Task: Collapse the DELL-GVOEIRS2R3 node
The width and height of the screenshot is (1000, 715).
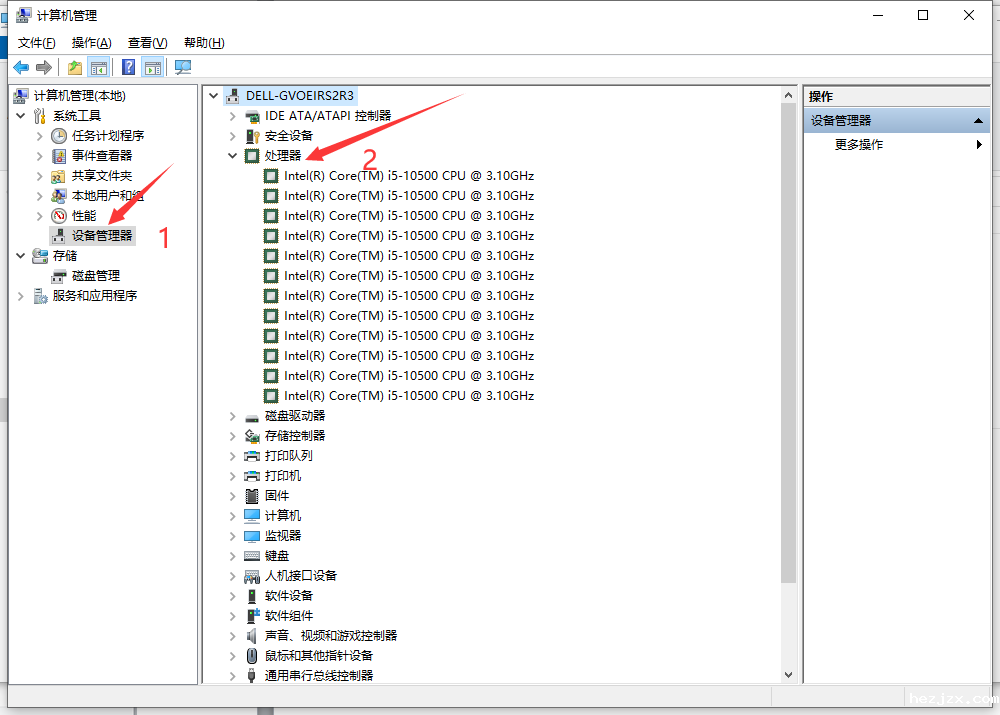Action: (x=214, y=96)
